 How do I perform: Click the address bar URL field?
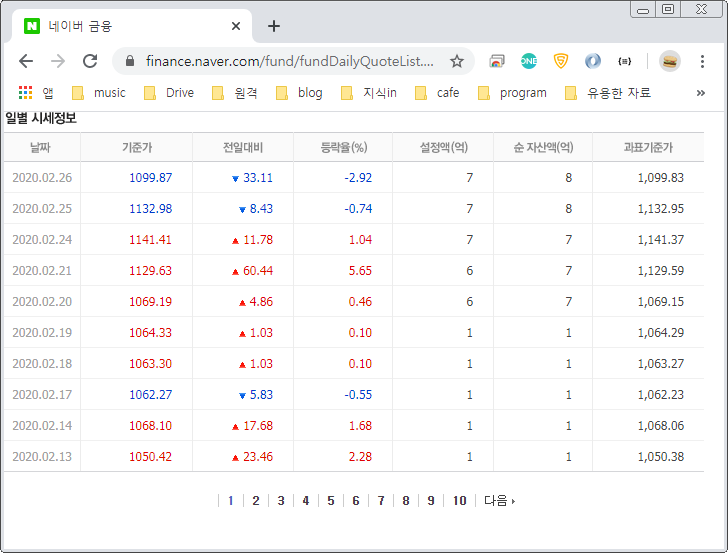click(x=290, y=61)
